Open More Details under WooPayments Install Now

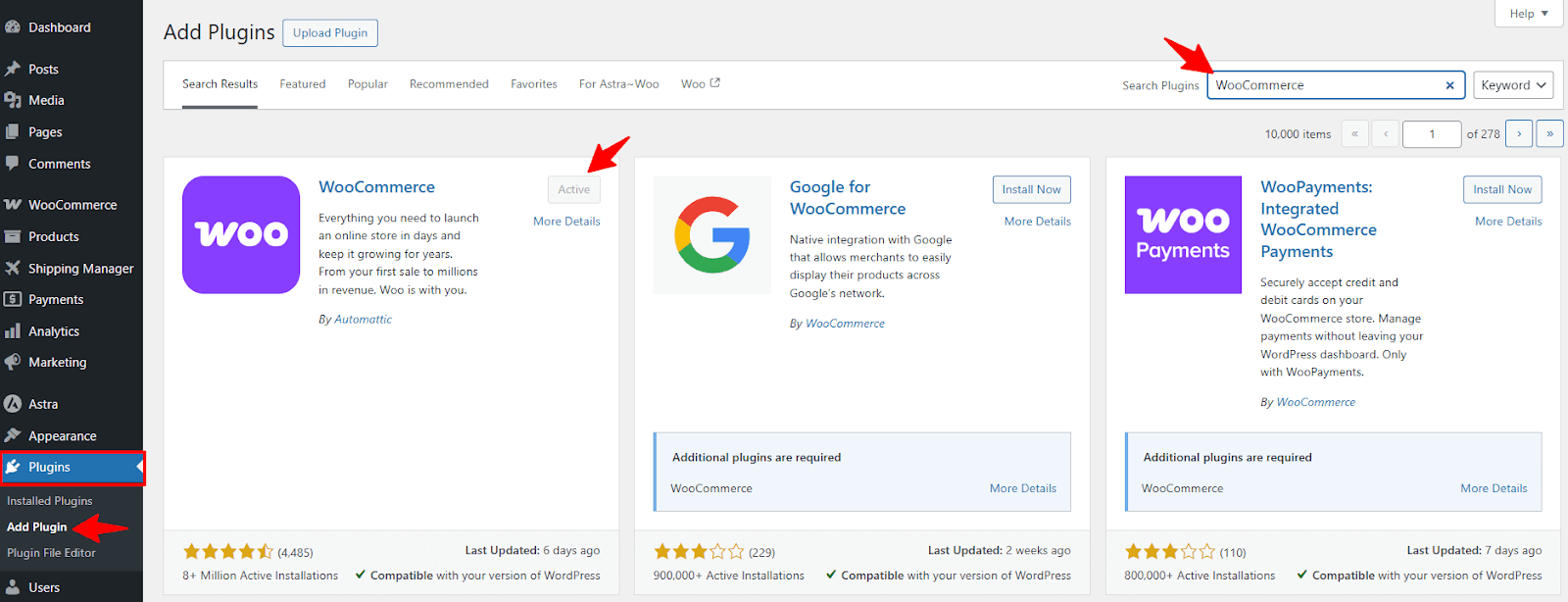pyautogui.click(x=1508, y=222)
